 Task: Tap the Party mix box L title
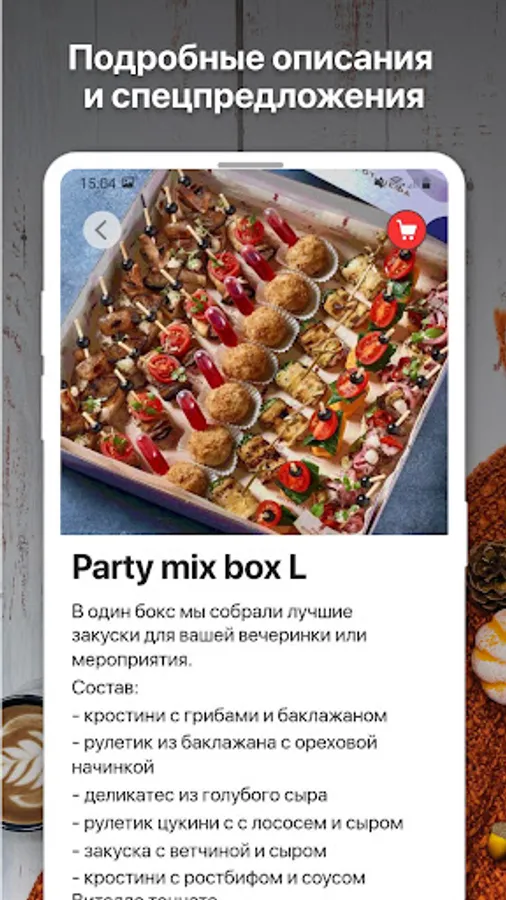(189, 569)
